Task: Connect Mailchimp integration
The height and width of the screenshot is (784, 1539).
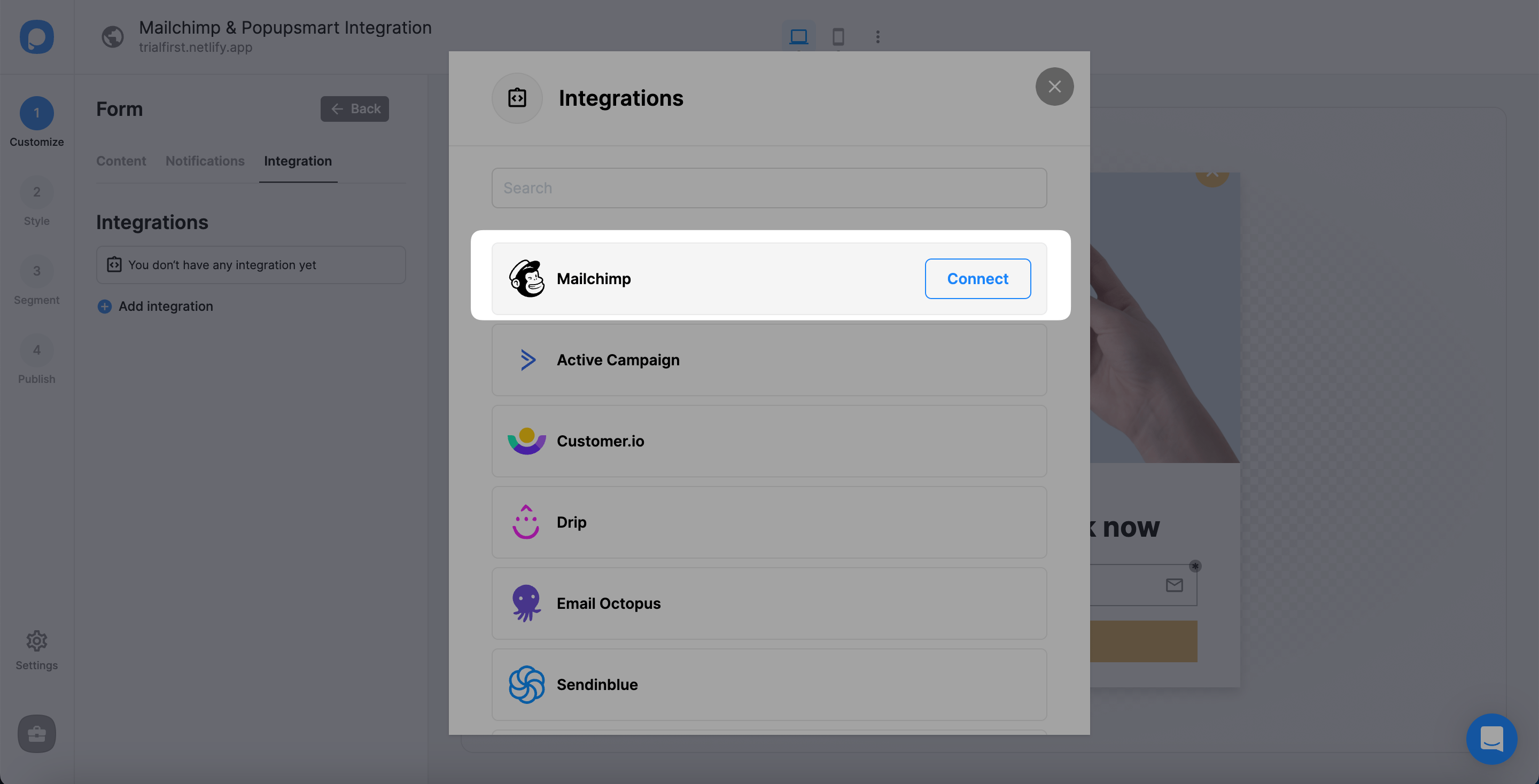Action: pyautogui.click(x=977, y=278)
